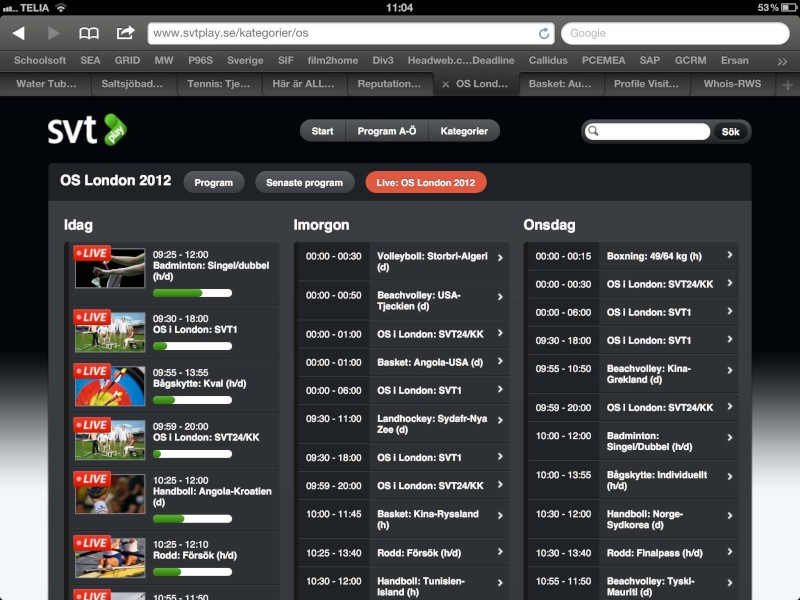Screen dimensions: 800x600
Task: Show more bookmarks with the double chevron
Action: [782, 61]
